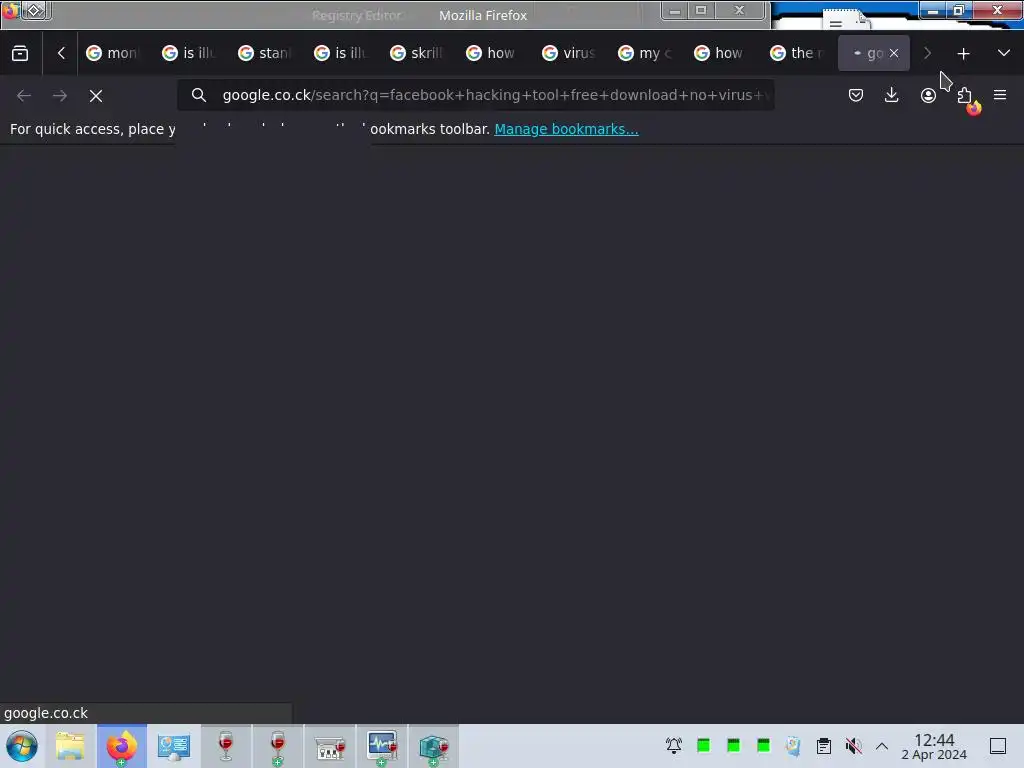1024x768 pixels.
Task: Select the Firefox taskbar button
Action: coord(121,746)
